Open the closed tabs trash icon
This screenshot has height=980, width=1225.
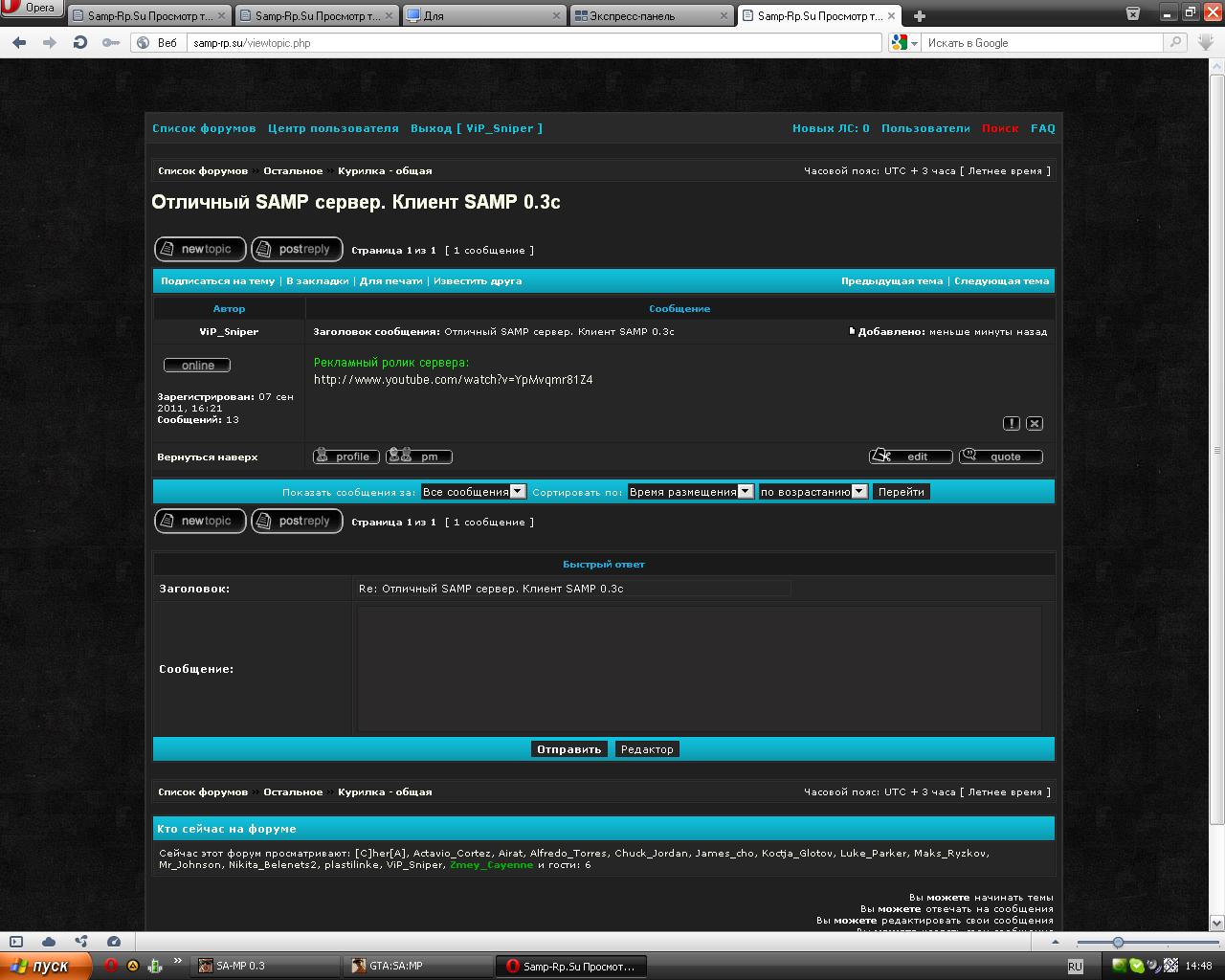(x=1133, y=13)
